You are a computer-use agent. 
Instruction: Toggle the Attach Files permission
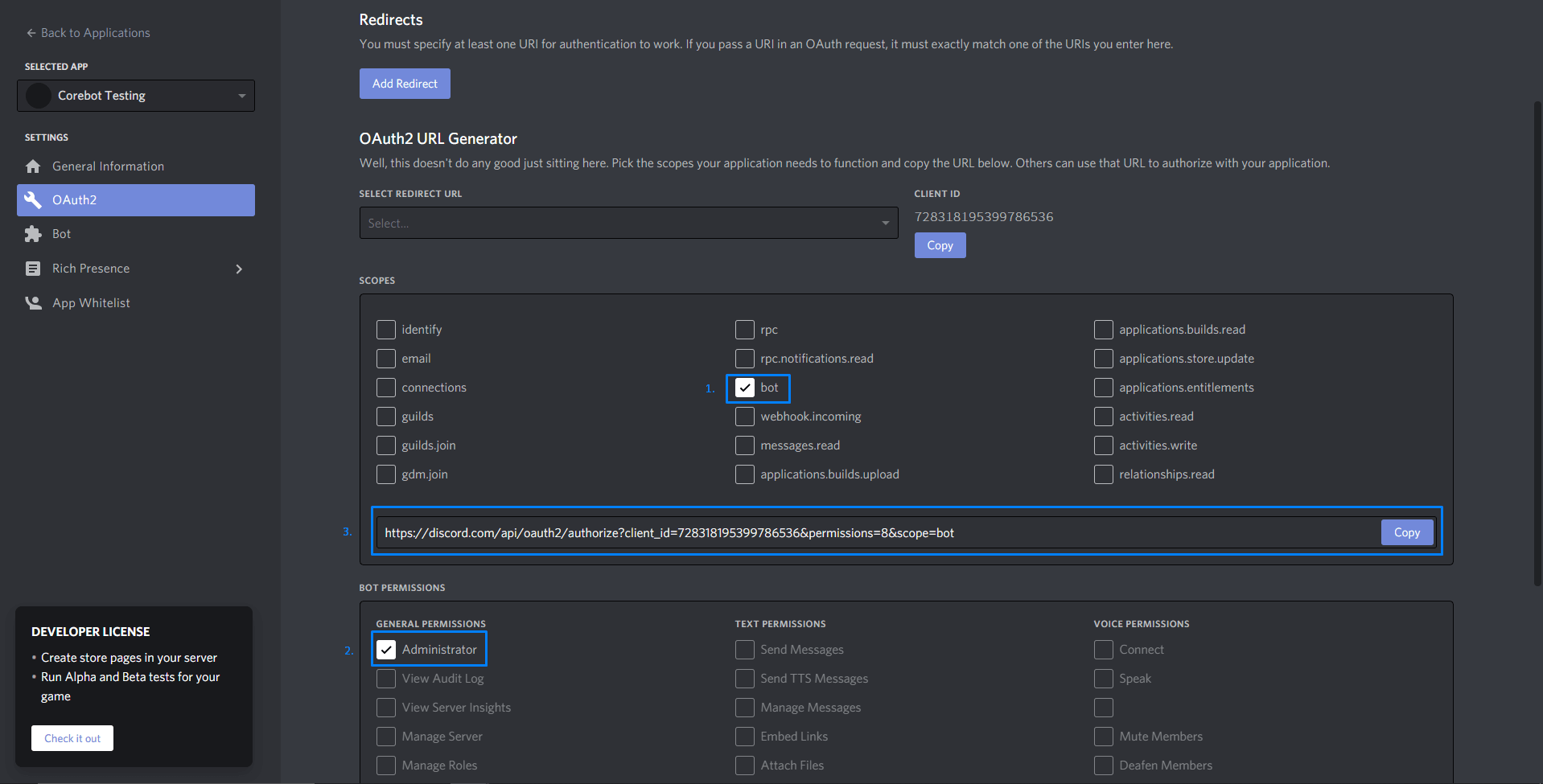click(745, 766)
